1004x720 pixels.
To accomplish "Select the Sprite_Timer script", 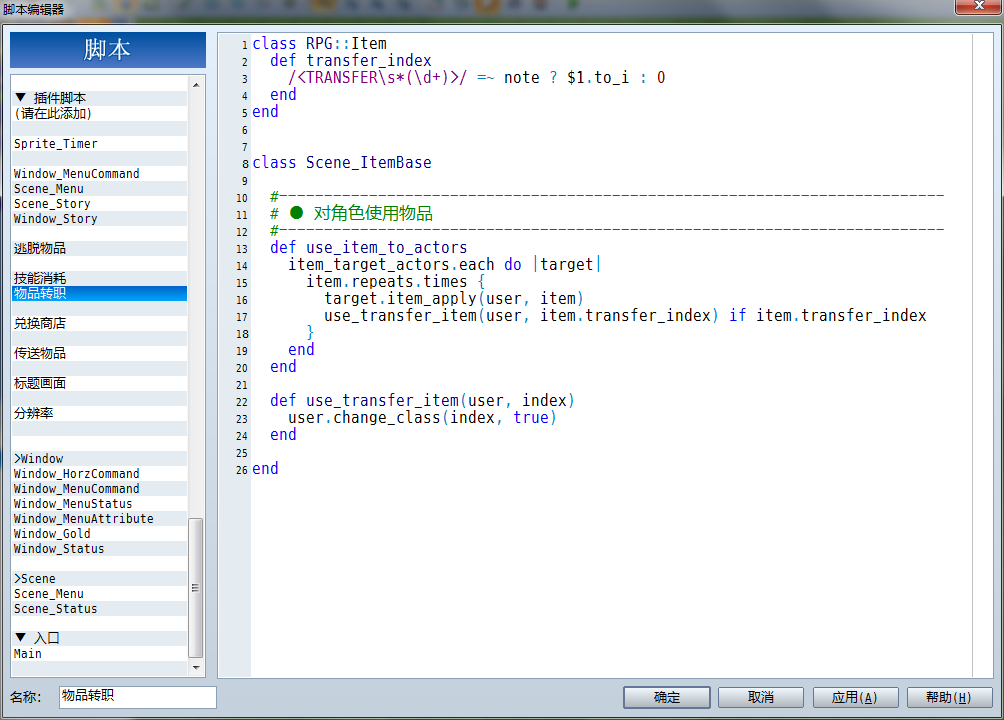I will (x=99, y=143).
